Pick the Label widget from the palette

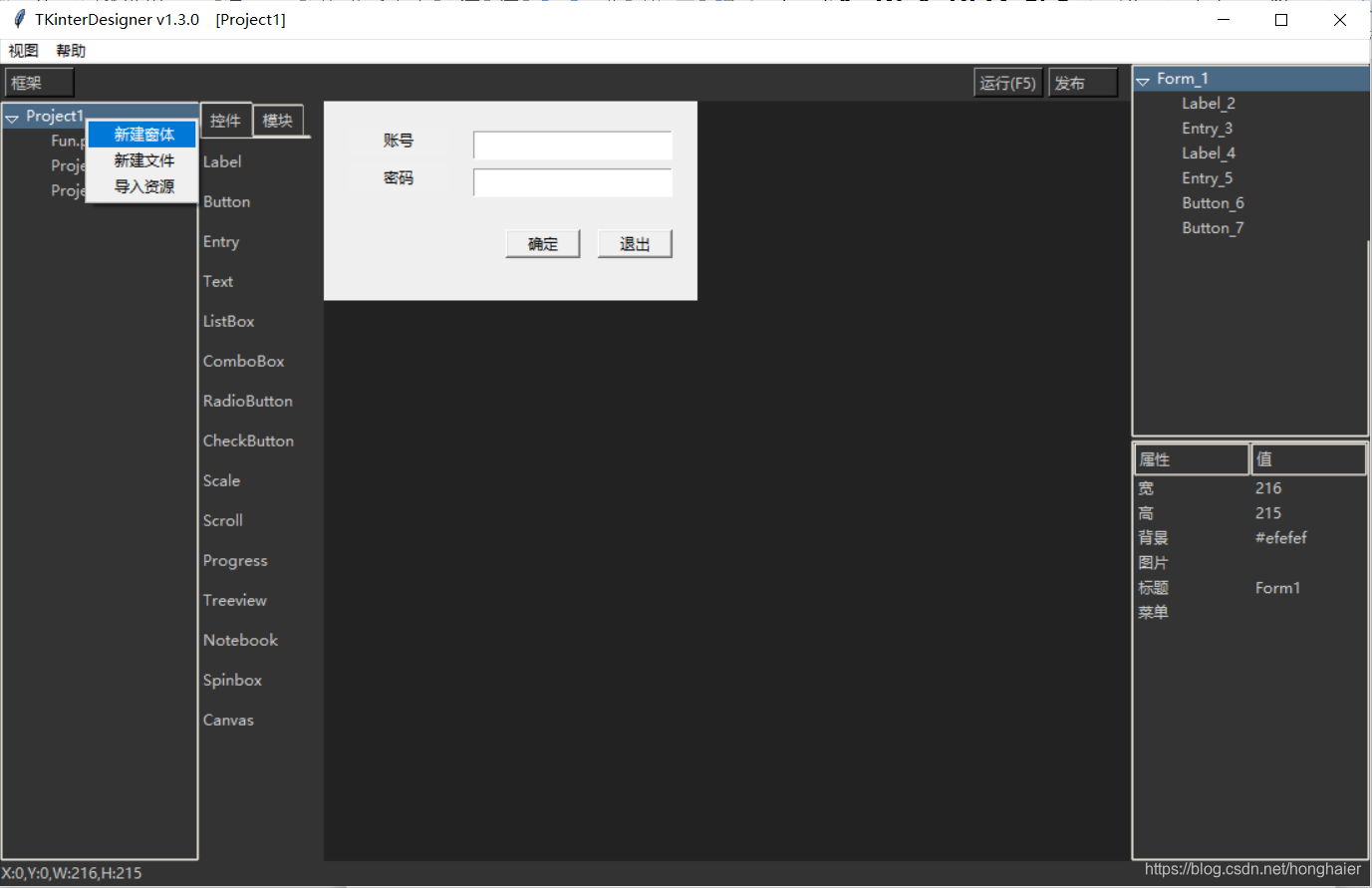pyautogui.click(x=222, y=161)
